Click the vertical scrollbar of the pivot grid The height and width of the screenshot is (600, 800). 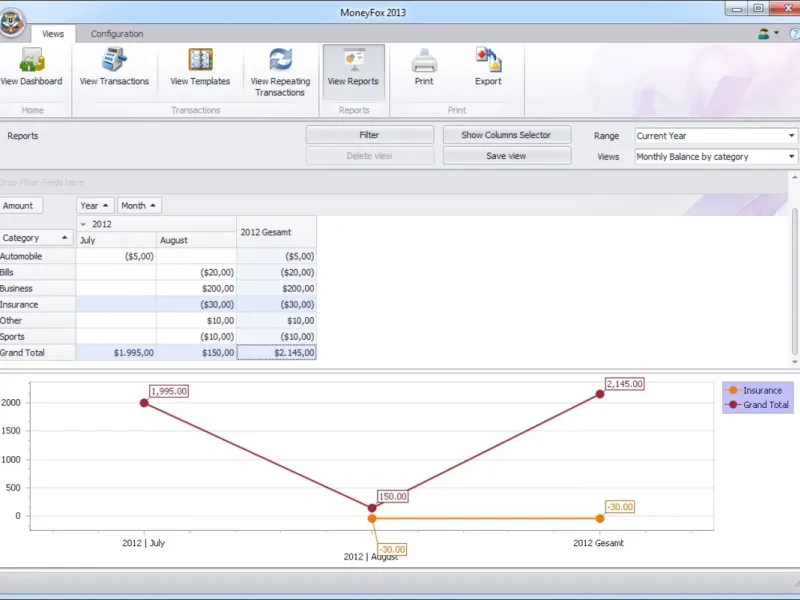click(794, 281)
